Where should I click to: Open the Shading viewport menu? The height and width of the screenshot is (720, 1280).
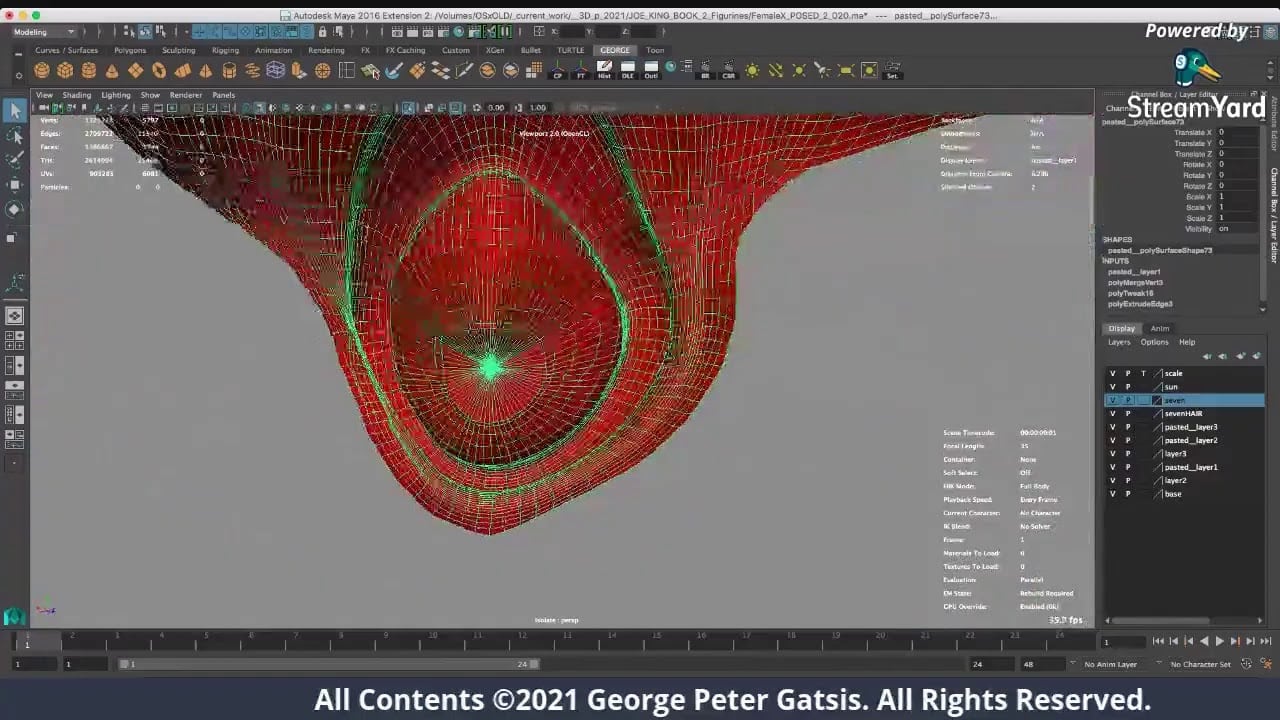(x=76, y=95)
